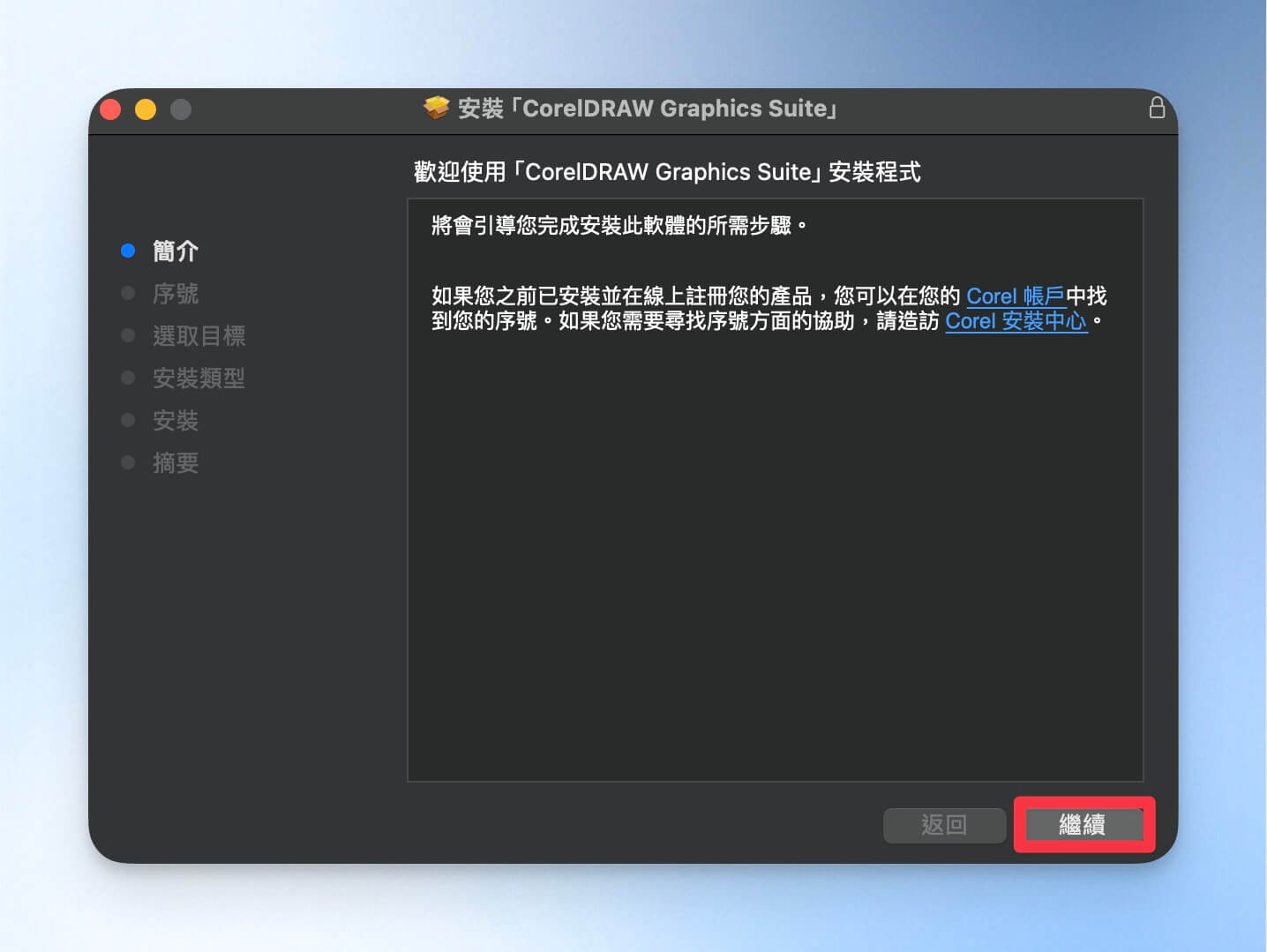1267x952 pixels.
Task: Click the blue bullet beside 簡介
Action: (x=128, y=251)
